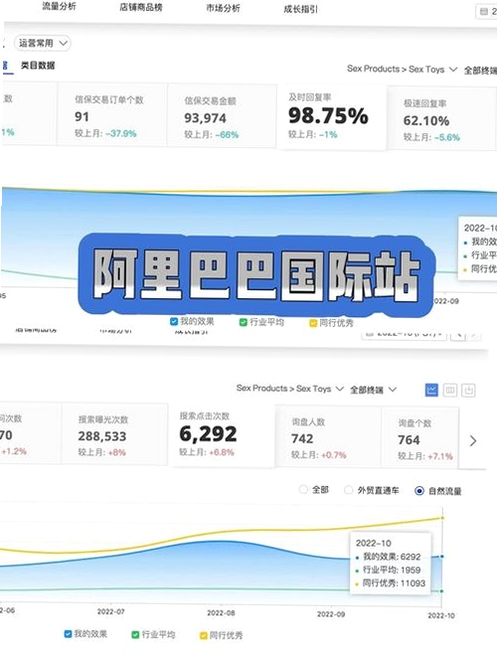497x663 pixels.
Task: Expand the upper 全部终端 dropdown
Action: point(480,70)
